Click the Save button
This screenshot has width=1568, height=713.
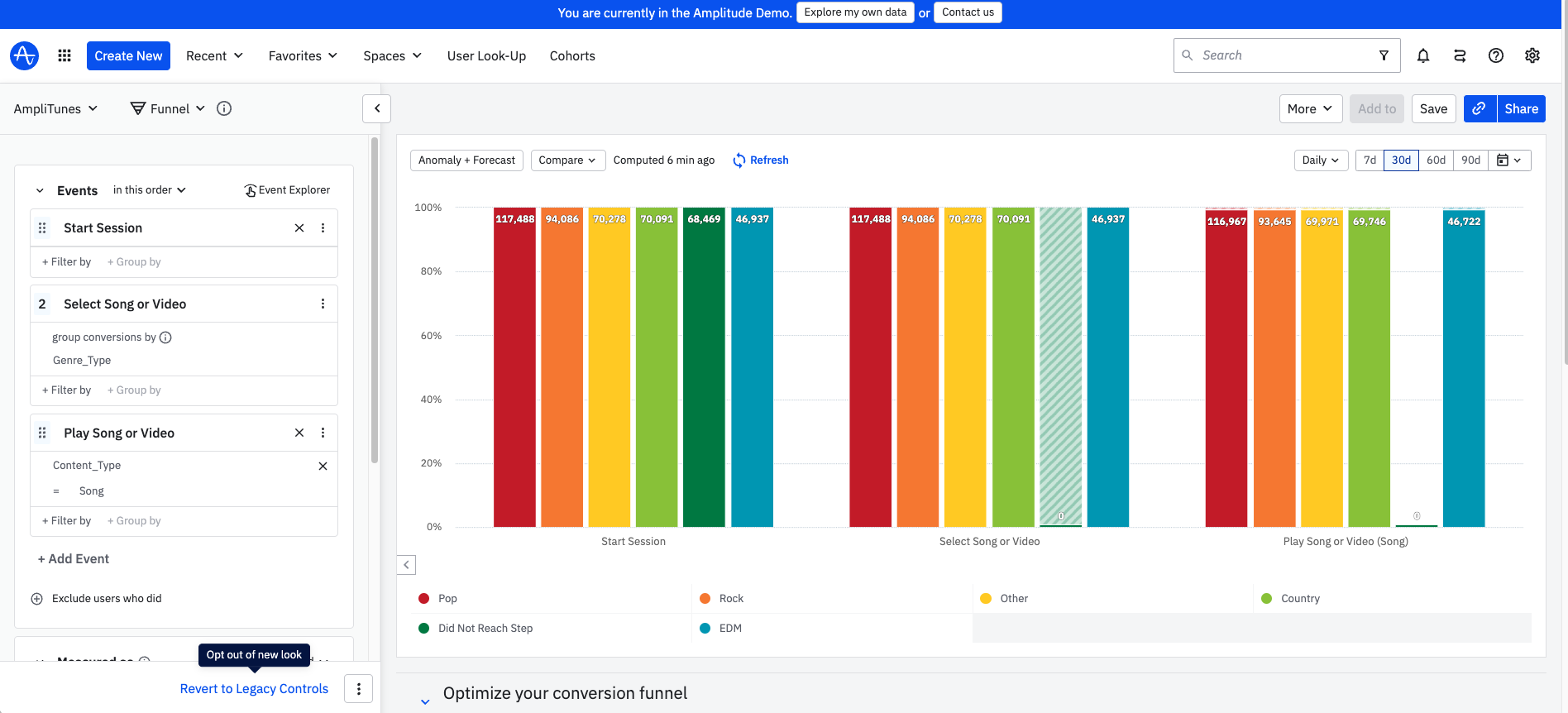[1433, 108]
